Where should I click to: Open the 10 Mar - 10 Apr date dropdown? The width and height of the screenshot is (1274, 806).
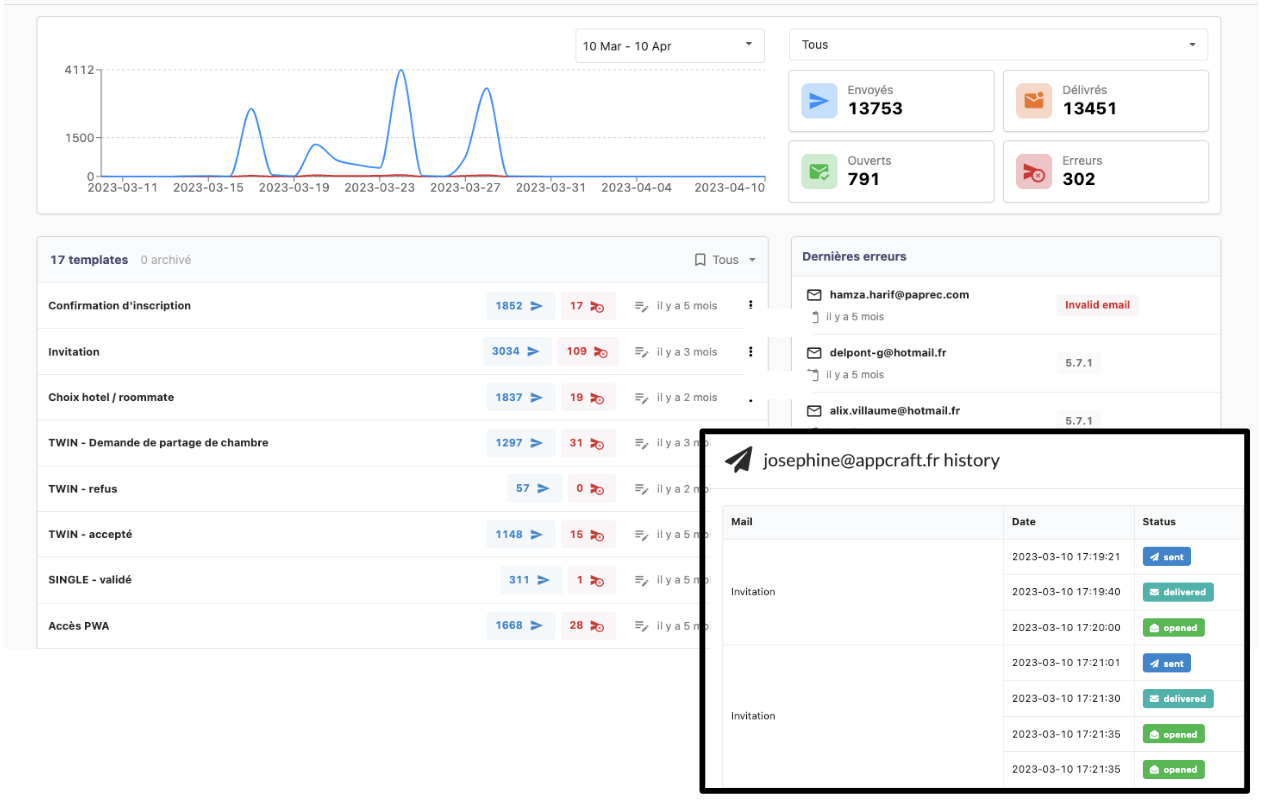click(x=669, y=46)
